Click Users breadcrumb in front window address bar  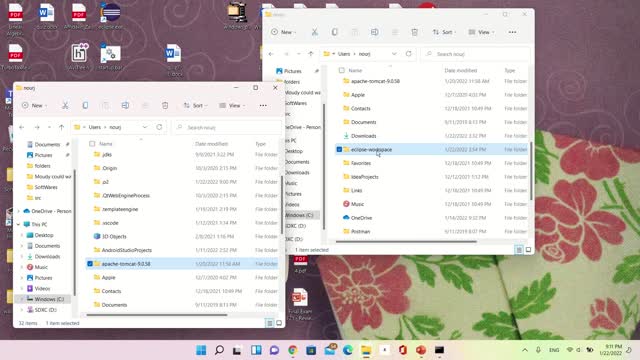point(95,127)
